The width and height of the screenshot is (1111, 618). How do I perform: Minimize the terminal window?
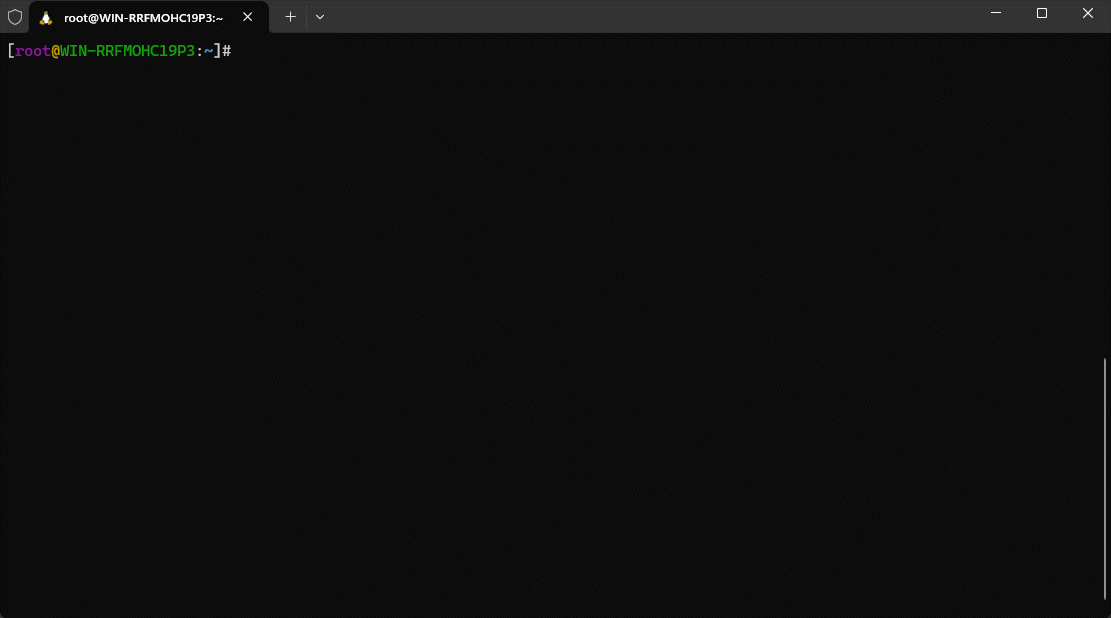[996, 14]
